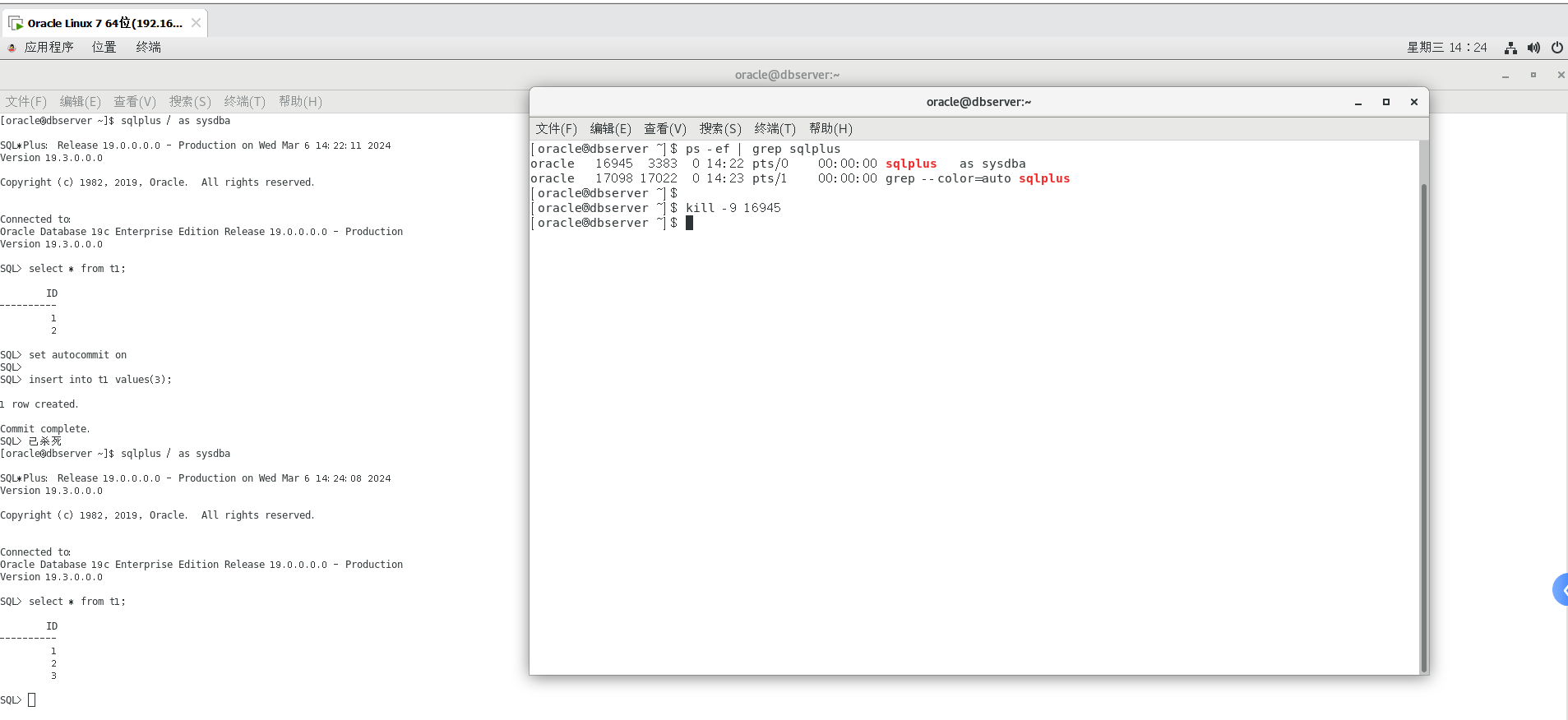Minimize the background terminal window
The height and width of the screenshot is (720, 1568).
click(1506, 76)
